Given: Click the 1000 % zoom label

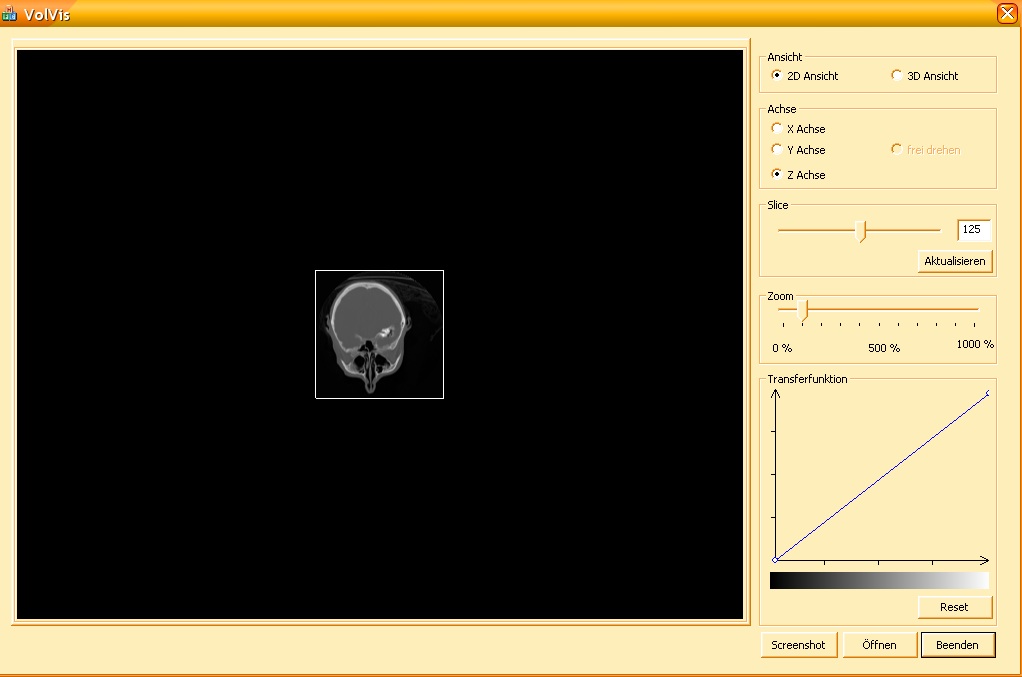Looking at the screenshot, I should tap(975, 344).
